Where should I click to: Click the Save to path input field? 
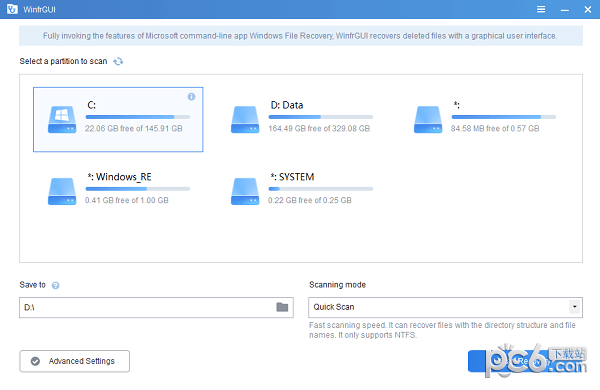pyautogui.click(x=156, y=307)
